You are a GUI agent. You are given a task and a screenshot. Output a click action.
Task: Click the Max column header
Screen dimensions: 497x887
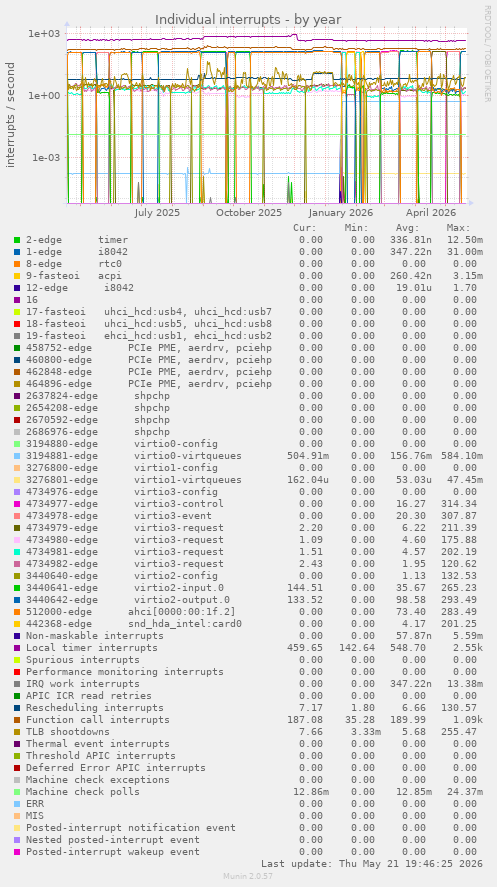(458, 228)
